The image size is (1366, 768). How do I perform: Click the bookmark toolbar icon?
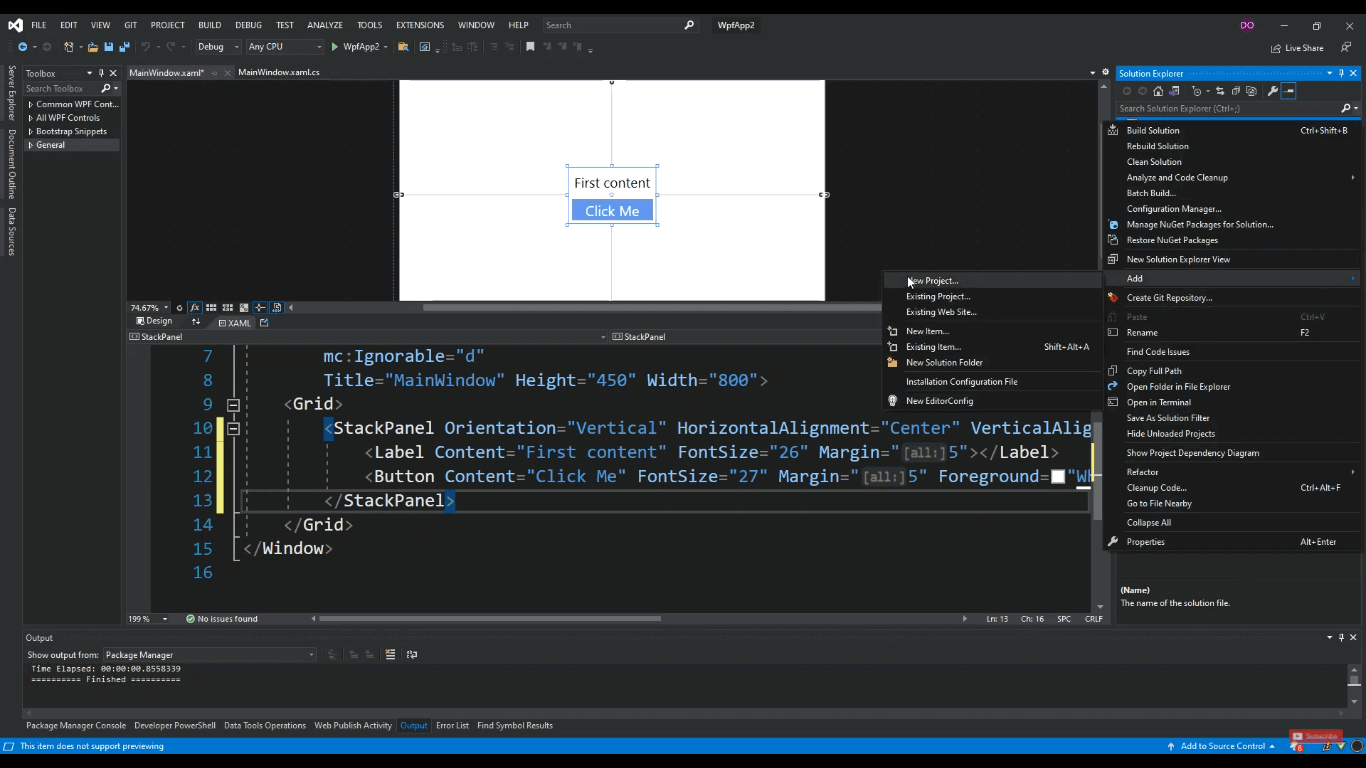pos(530,47)
